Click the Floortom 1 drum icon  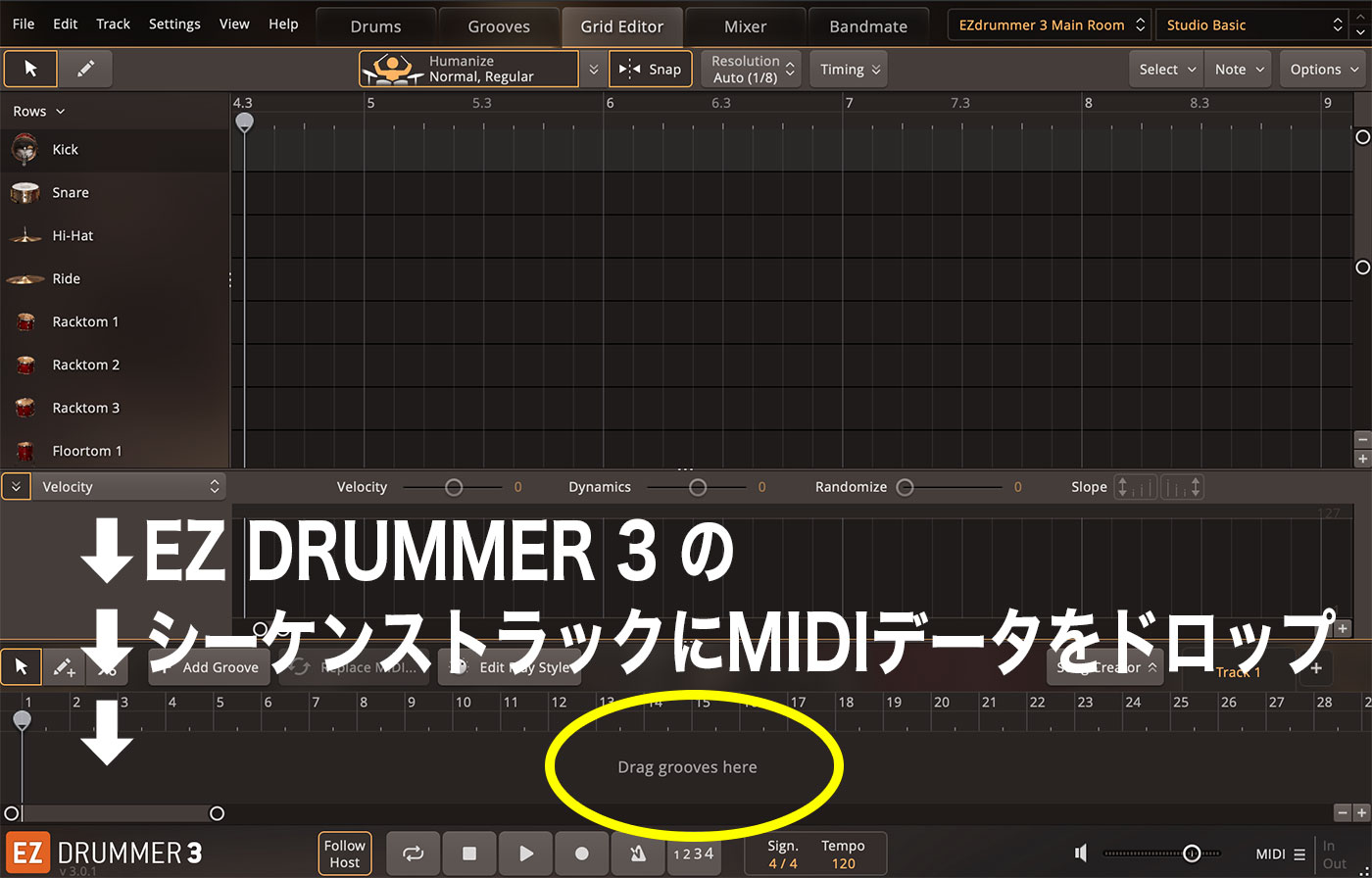tap(25, 452)
